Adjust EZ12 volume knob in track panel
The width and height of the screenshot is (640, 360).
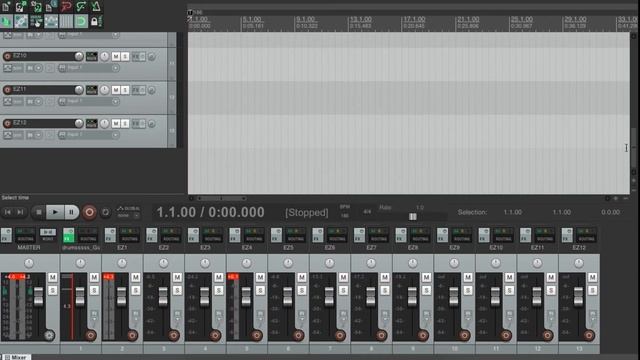pos(79,123)
